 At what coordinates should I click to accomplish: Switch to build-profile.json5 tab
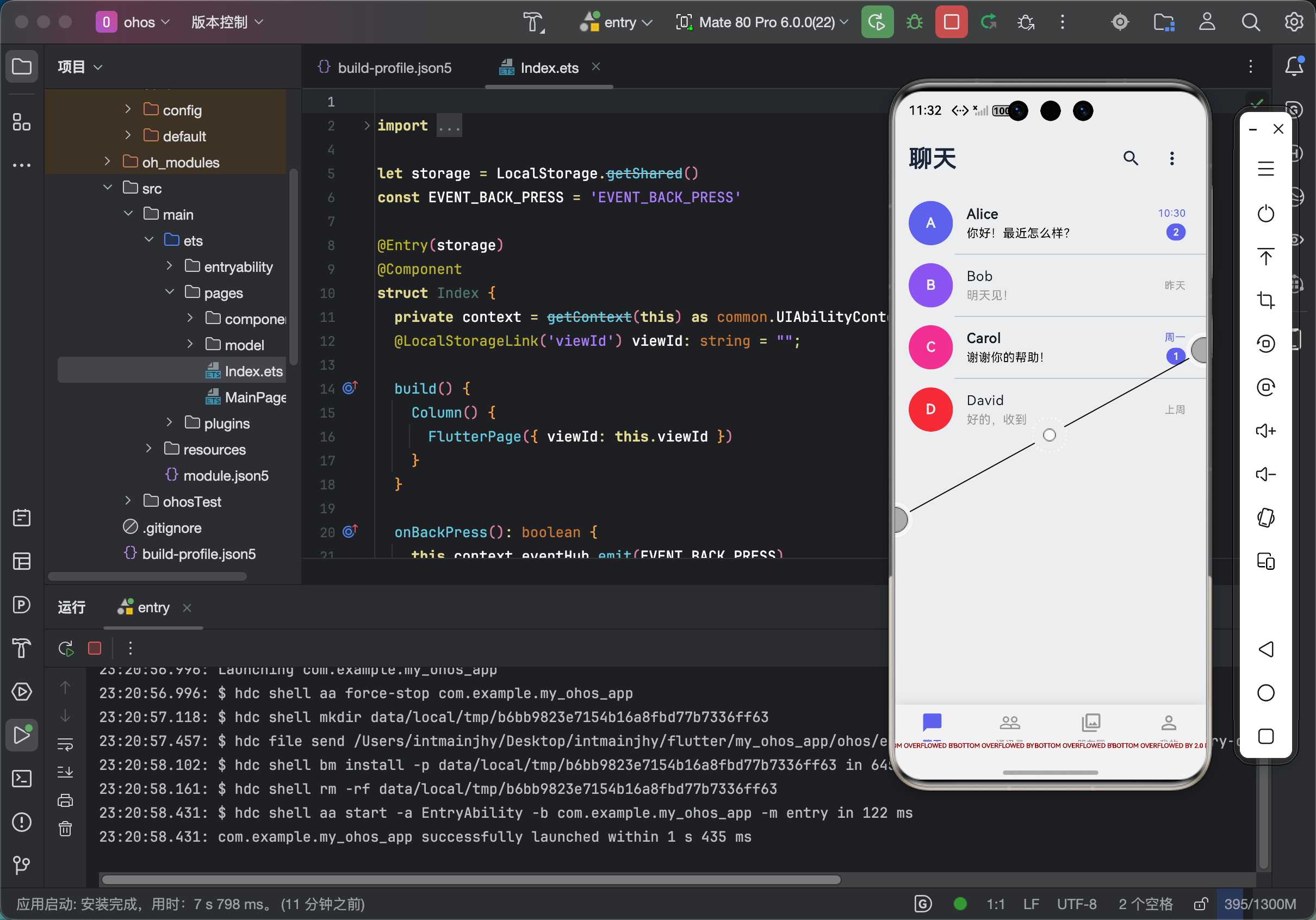coord(394,67)
